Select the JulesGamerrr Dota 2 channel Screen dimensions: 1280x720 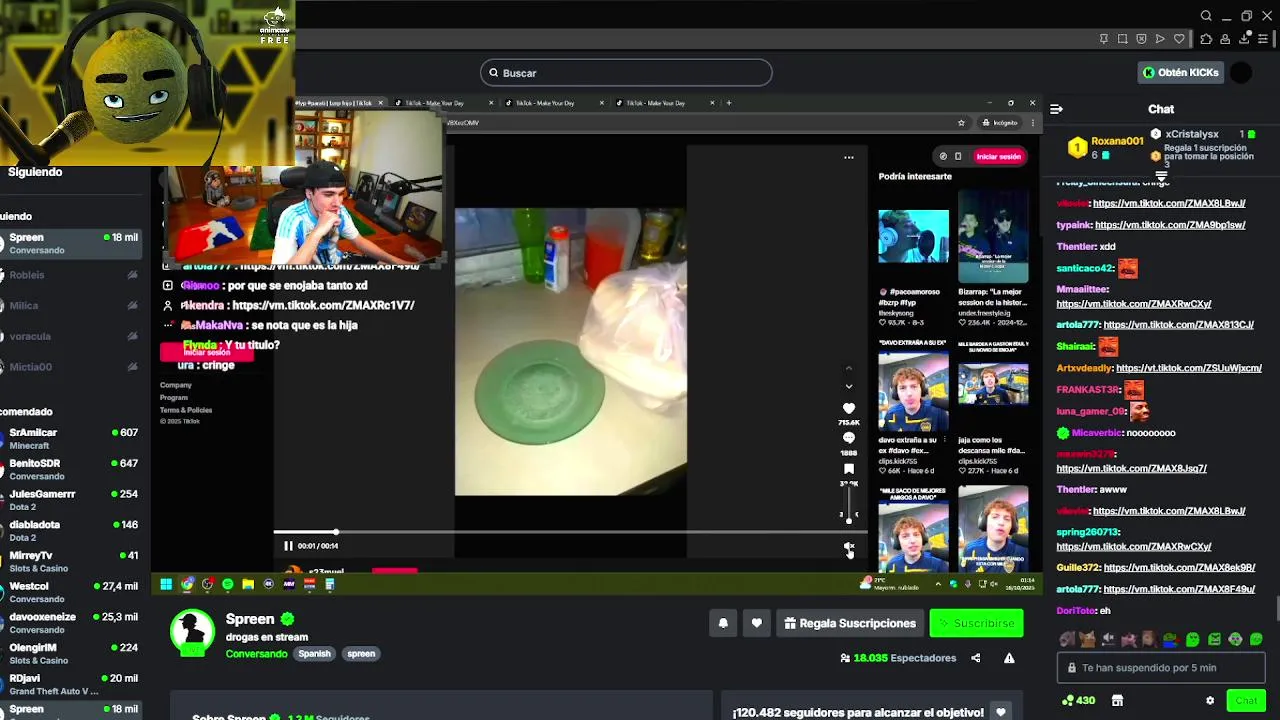[70, 500]
